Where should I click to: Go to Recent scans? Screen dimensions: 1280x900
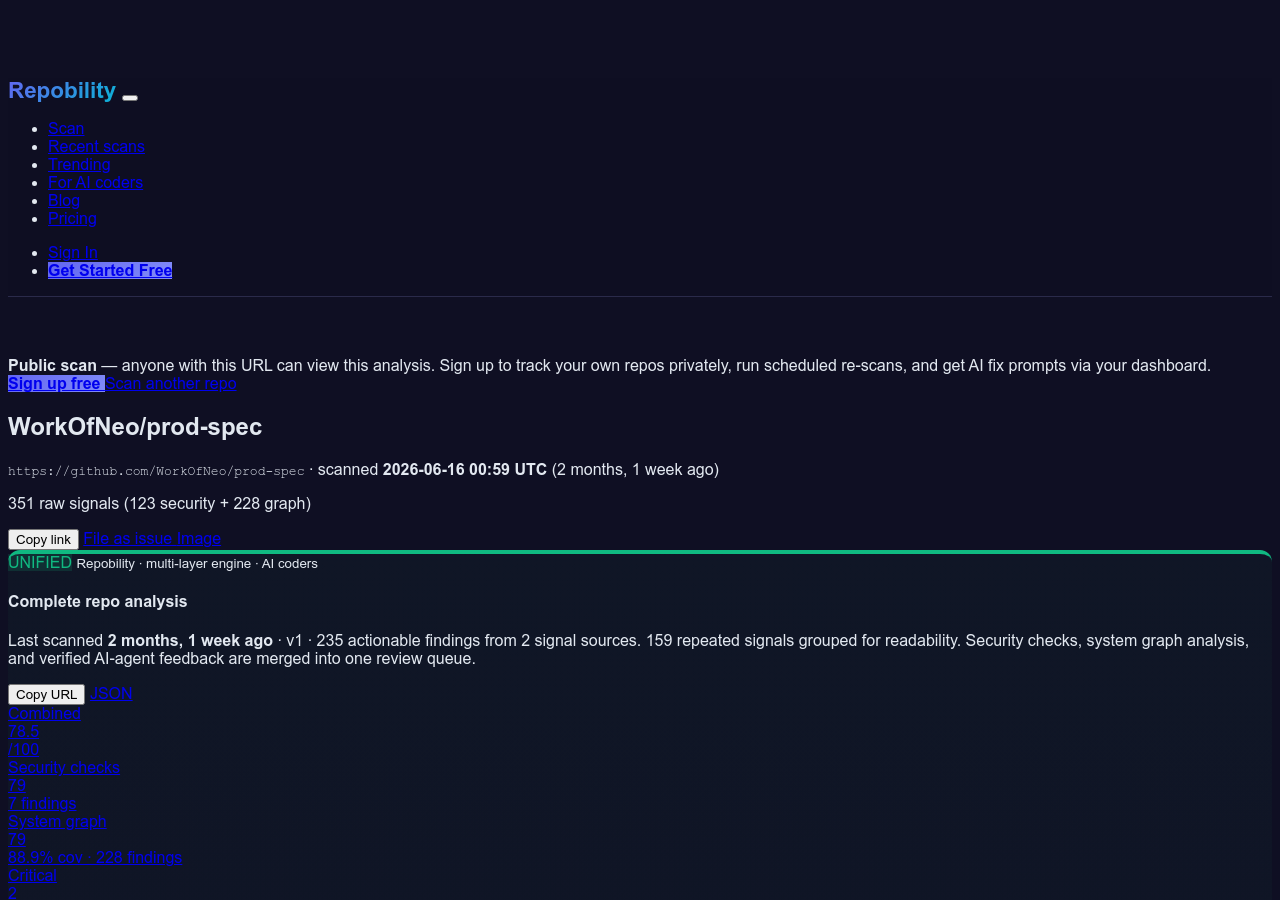tap(96, 146)
